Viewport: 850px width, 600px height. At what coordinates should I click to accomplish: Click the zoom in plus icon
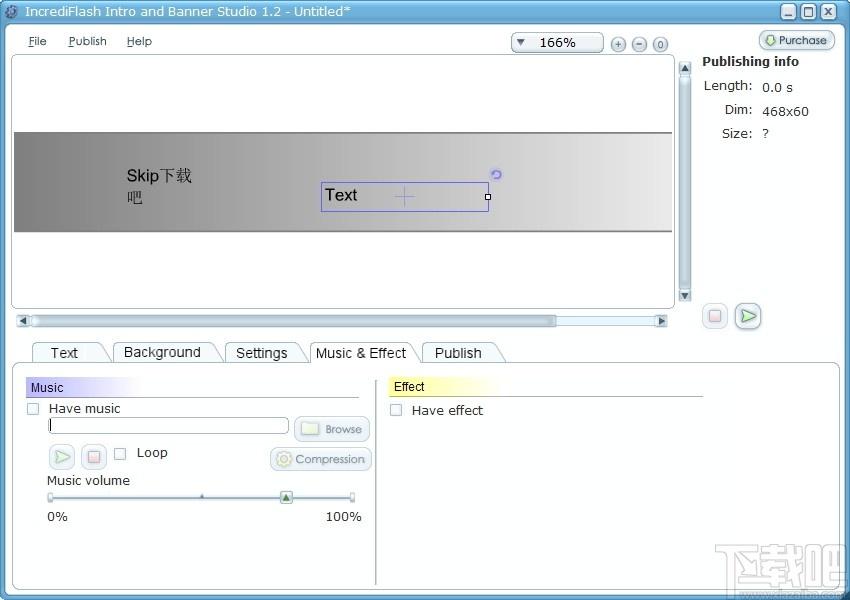coord(618,44)
